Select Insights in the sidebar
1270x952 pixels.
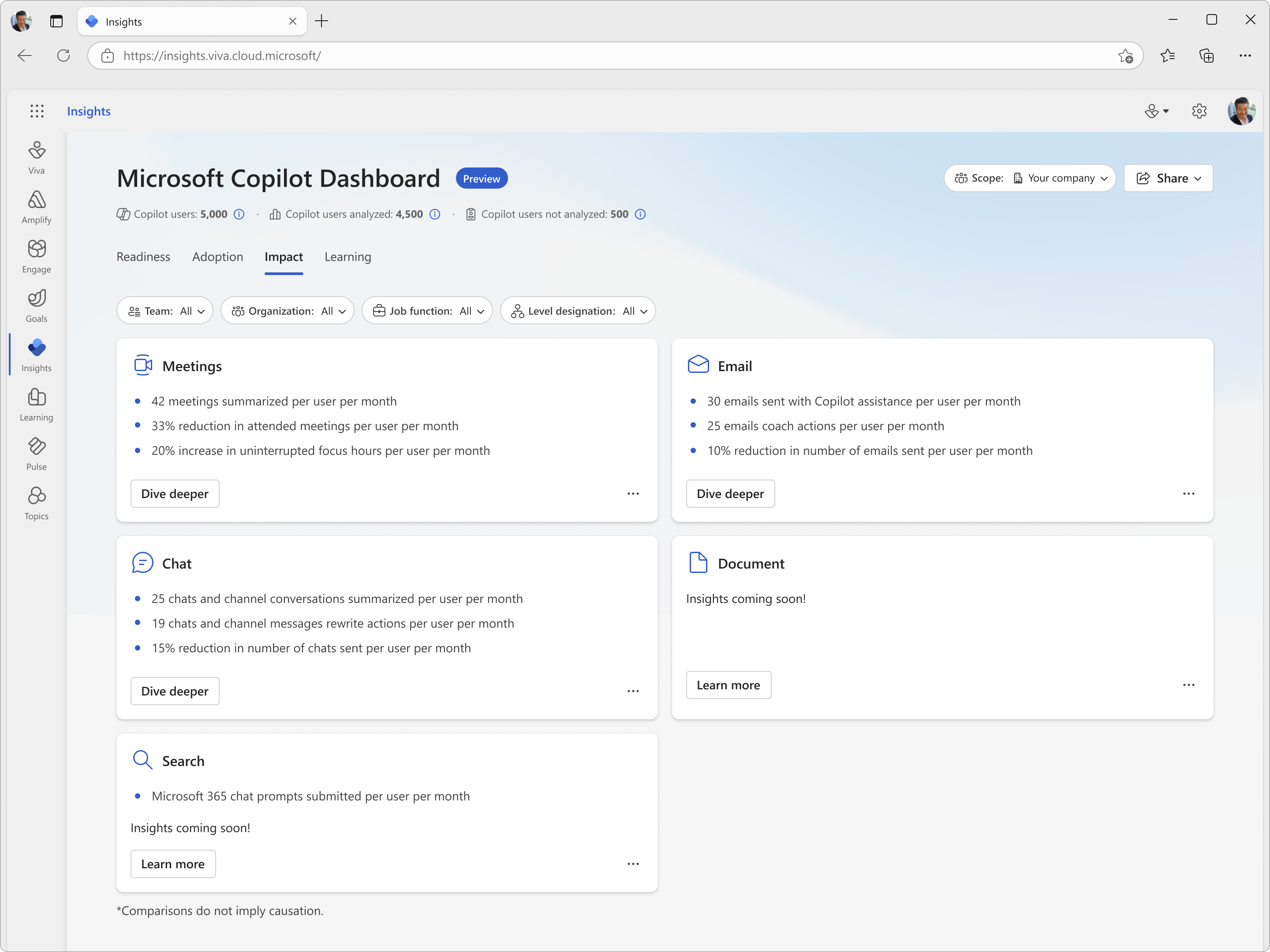[37, 355]
